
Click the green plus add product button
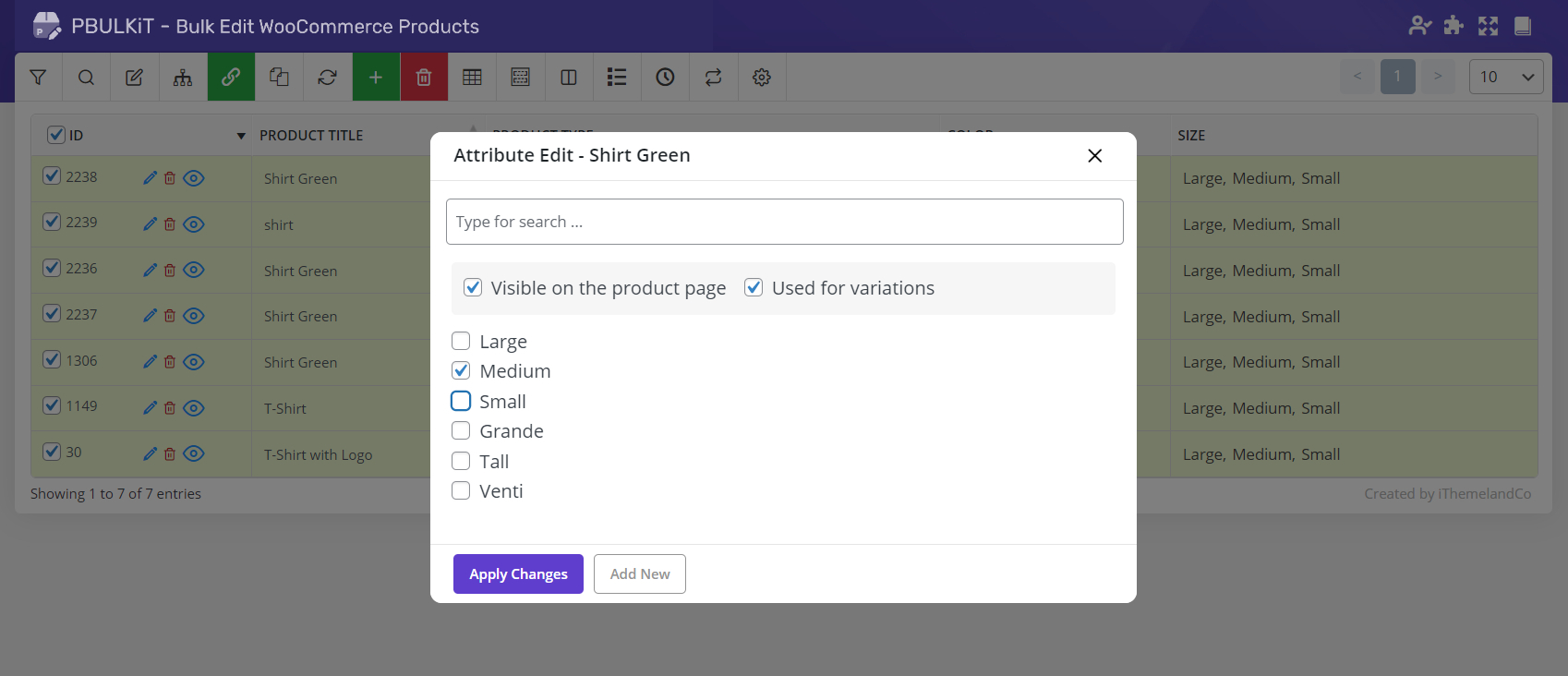[376, 78]
